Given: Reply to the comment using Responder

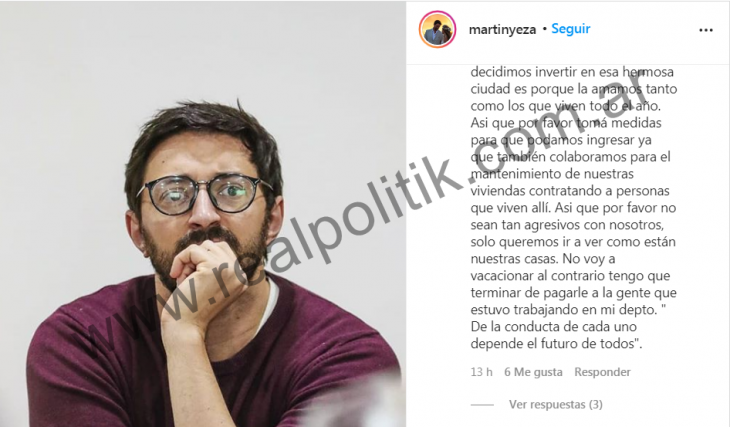Looking at the screenshot, I should pyautogui.click(x=602, y=372).
